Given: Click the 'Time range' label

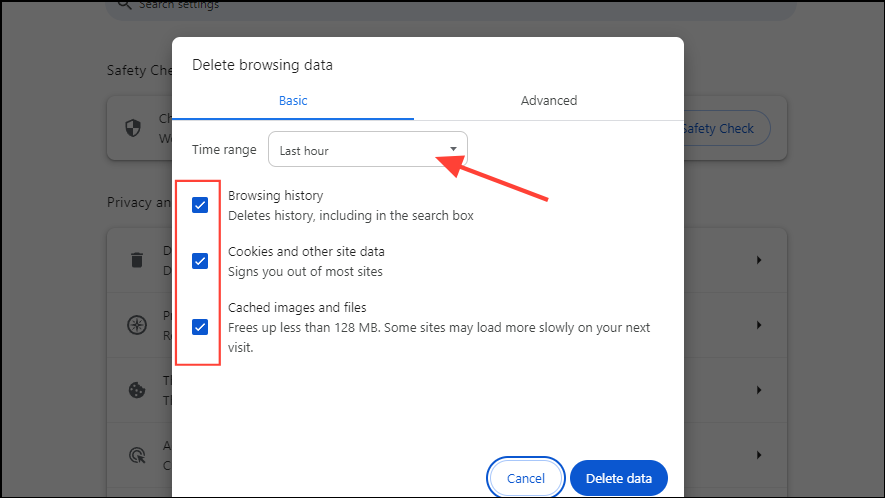Looking at the screenshot, I should point(224,150).
